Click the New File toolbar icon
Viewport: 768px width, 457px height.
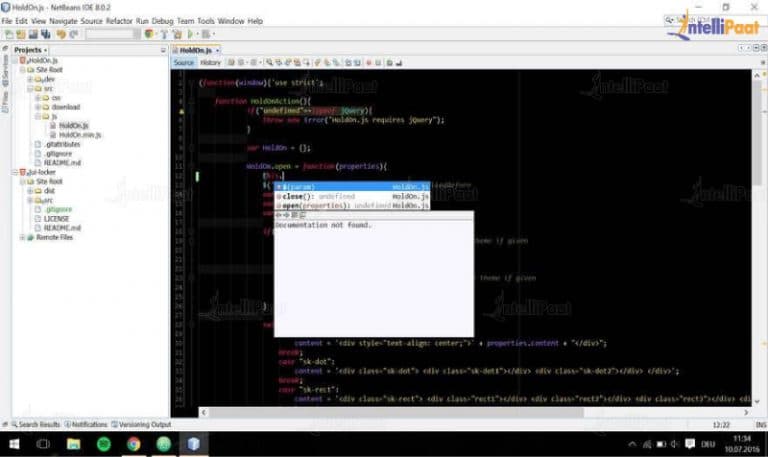(9, 34)
